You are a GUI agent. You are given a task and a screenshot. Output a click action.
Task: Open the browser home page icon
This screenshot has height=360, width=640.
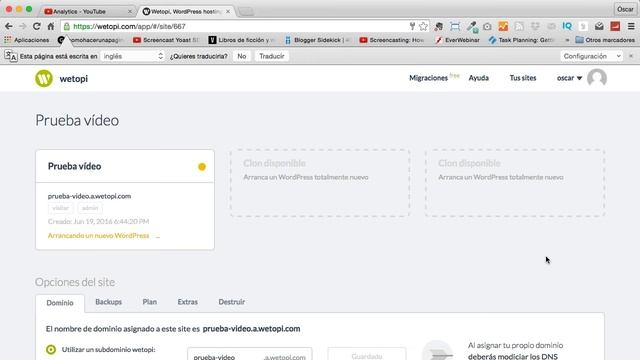(x=51, y=26)
